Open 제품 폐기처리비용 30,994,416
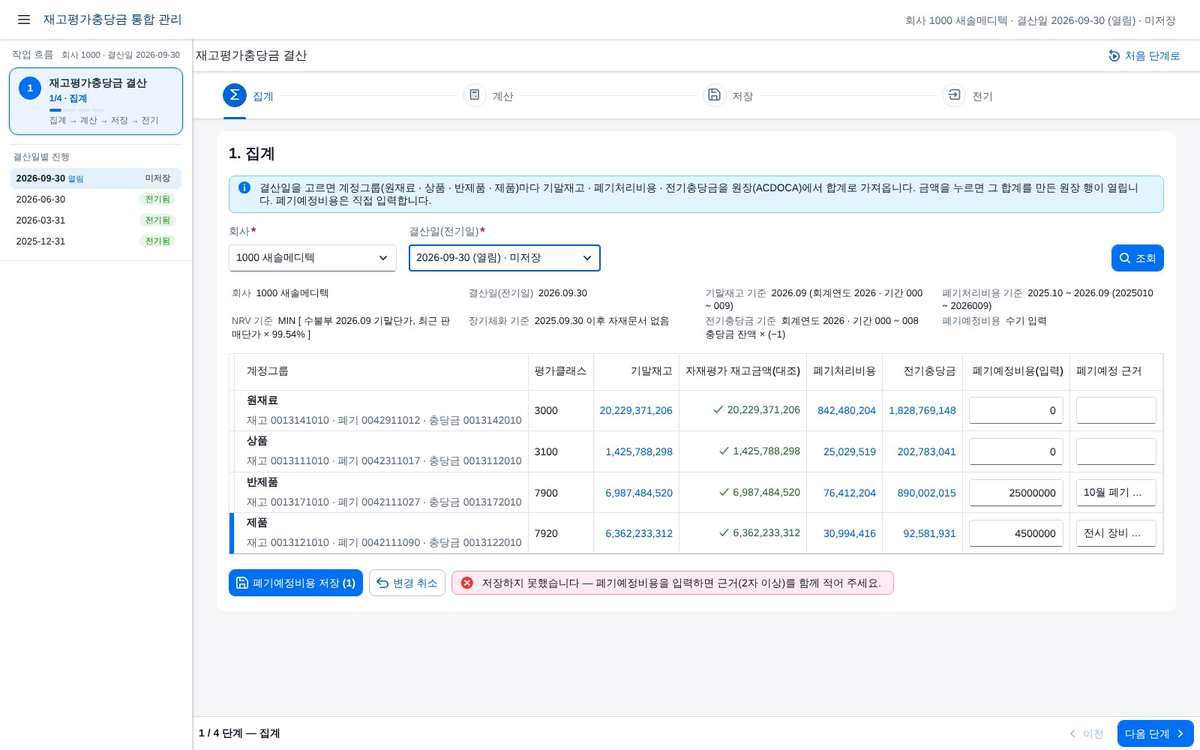The image size is (1200, 750). click(850, 533)
